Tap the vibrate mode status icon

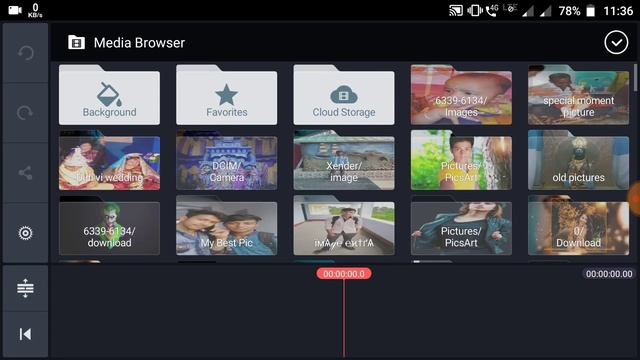coord(475,11)
